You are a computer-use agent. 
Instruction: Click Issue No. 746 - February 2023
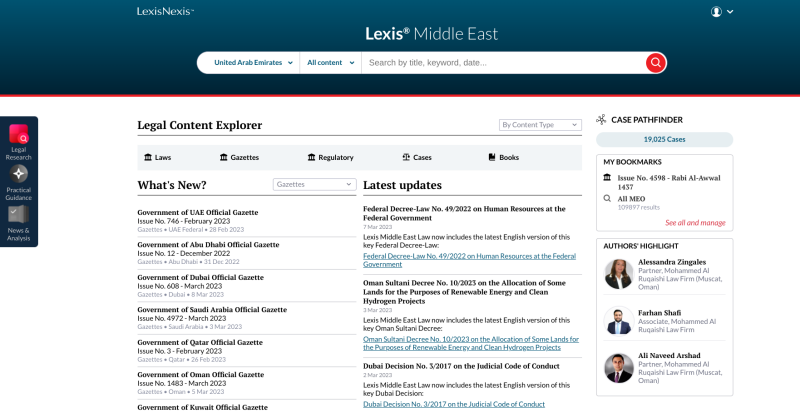coord(183,221)
